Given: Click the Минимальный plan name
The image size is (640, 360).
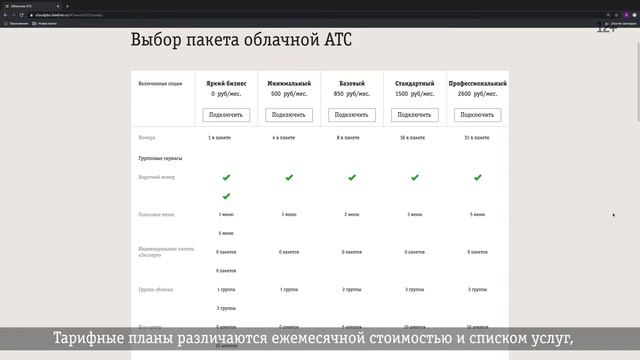Looking at the screenshot, I should [x=289, y=83].
